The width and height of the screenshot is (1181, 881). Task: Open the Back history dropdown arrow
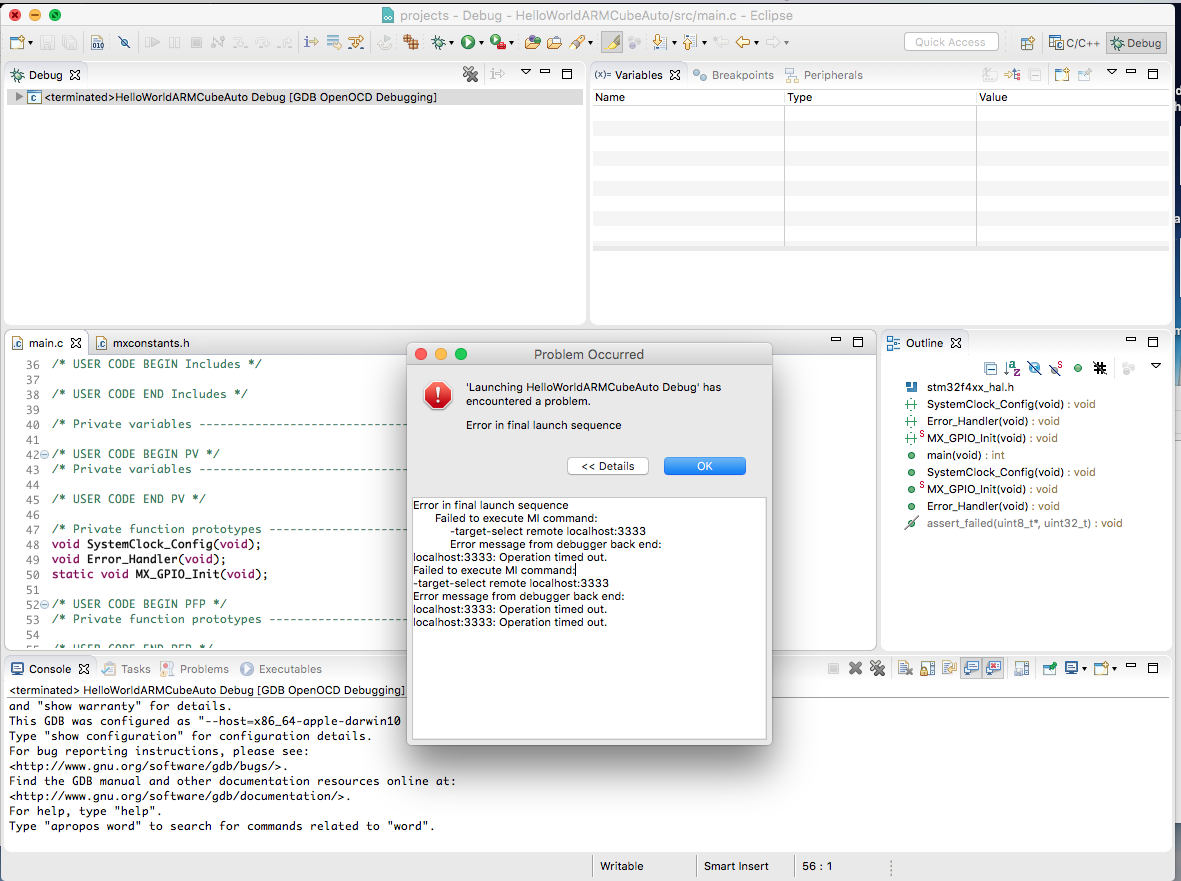point(755,43)
